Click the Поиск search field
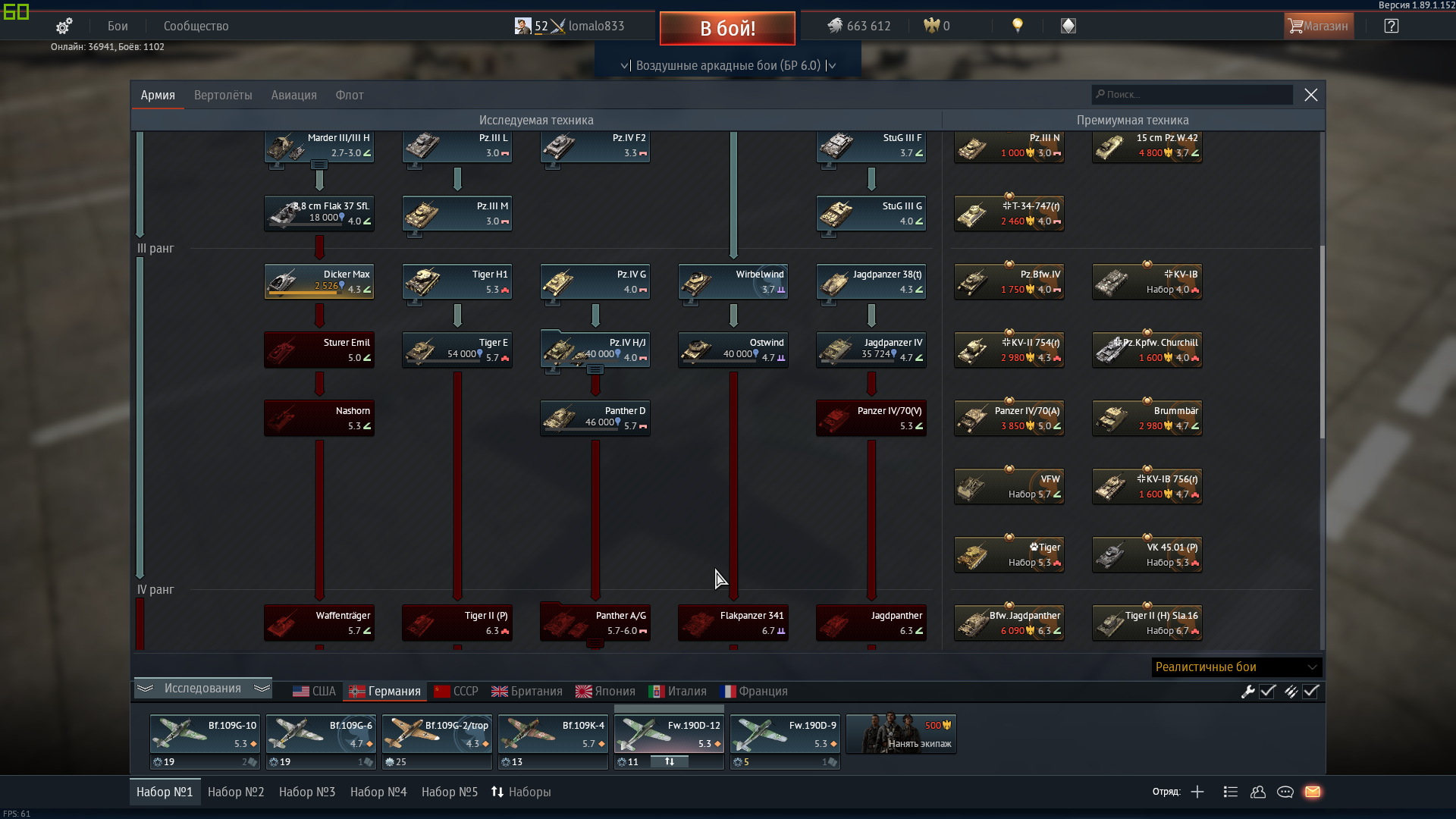The image size is (1456, 819). 1192,95
